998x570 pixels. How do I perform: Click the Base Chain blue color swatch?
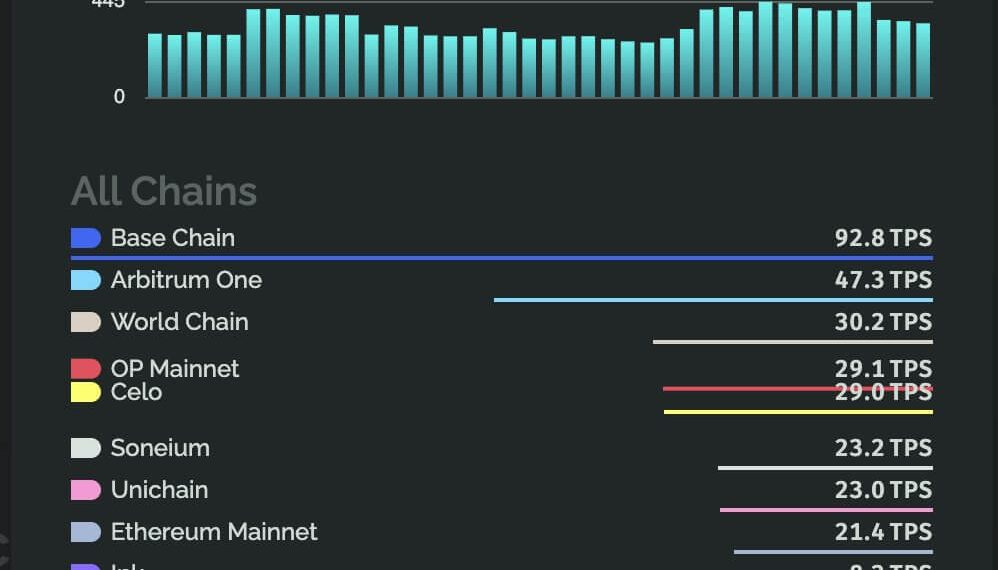(x=86, y=238)
